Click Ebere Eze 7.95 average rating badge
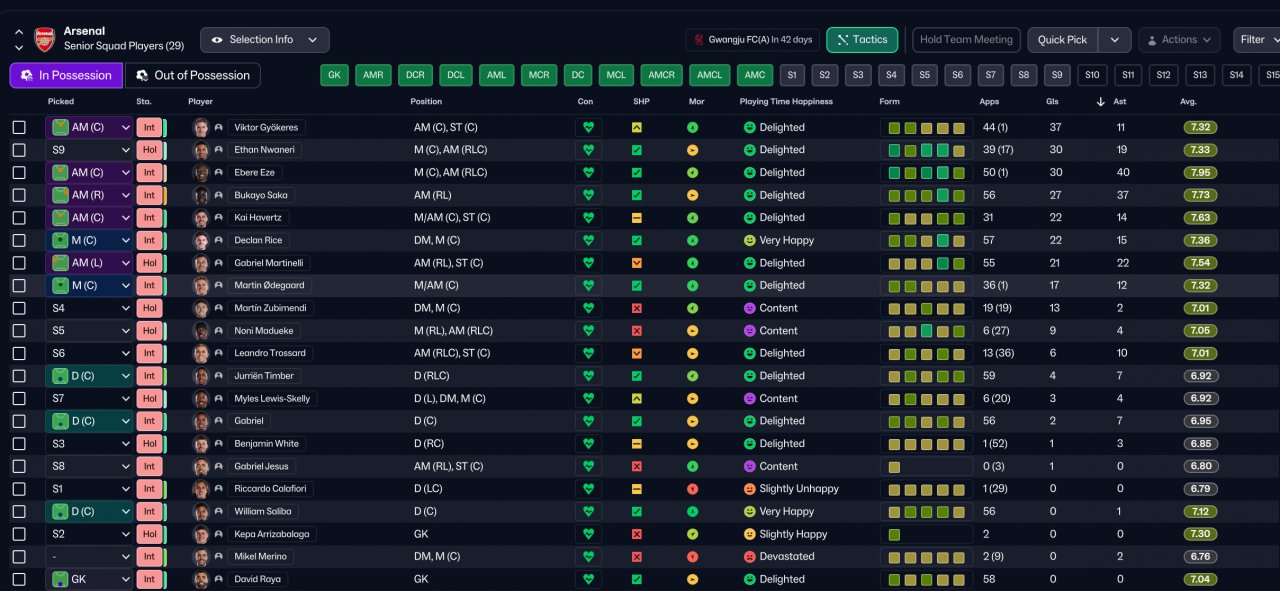 point(1202,172)
